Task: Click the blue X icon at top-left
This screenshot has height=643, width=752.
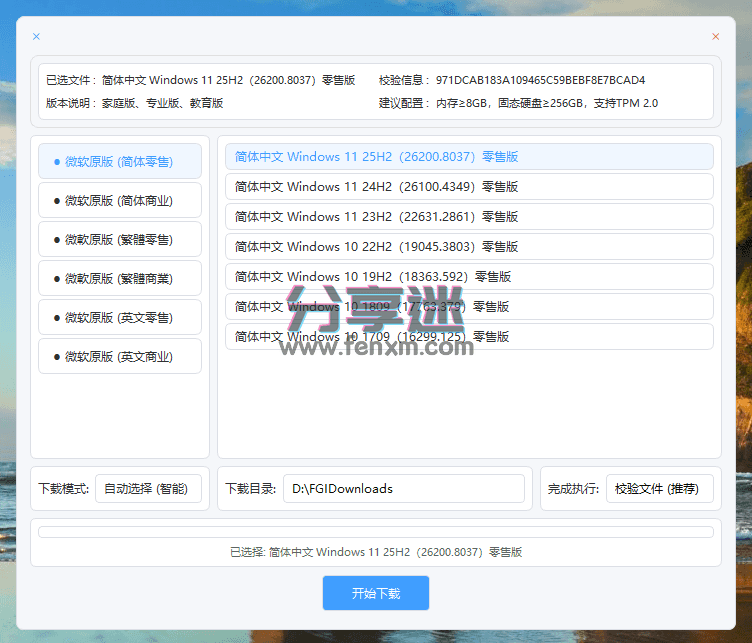Action: click(x=36, y=36)
